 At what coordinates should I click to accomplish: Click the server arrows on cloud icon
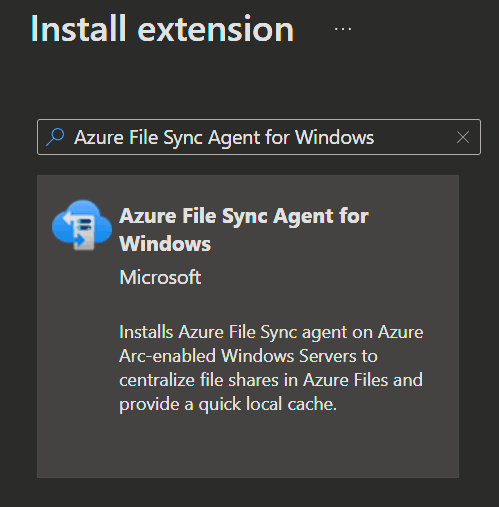pos(80,231)
